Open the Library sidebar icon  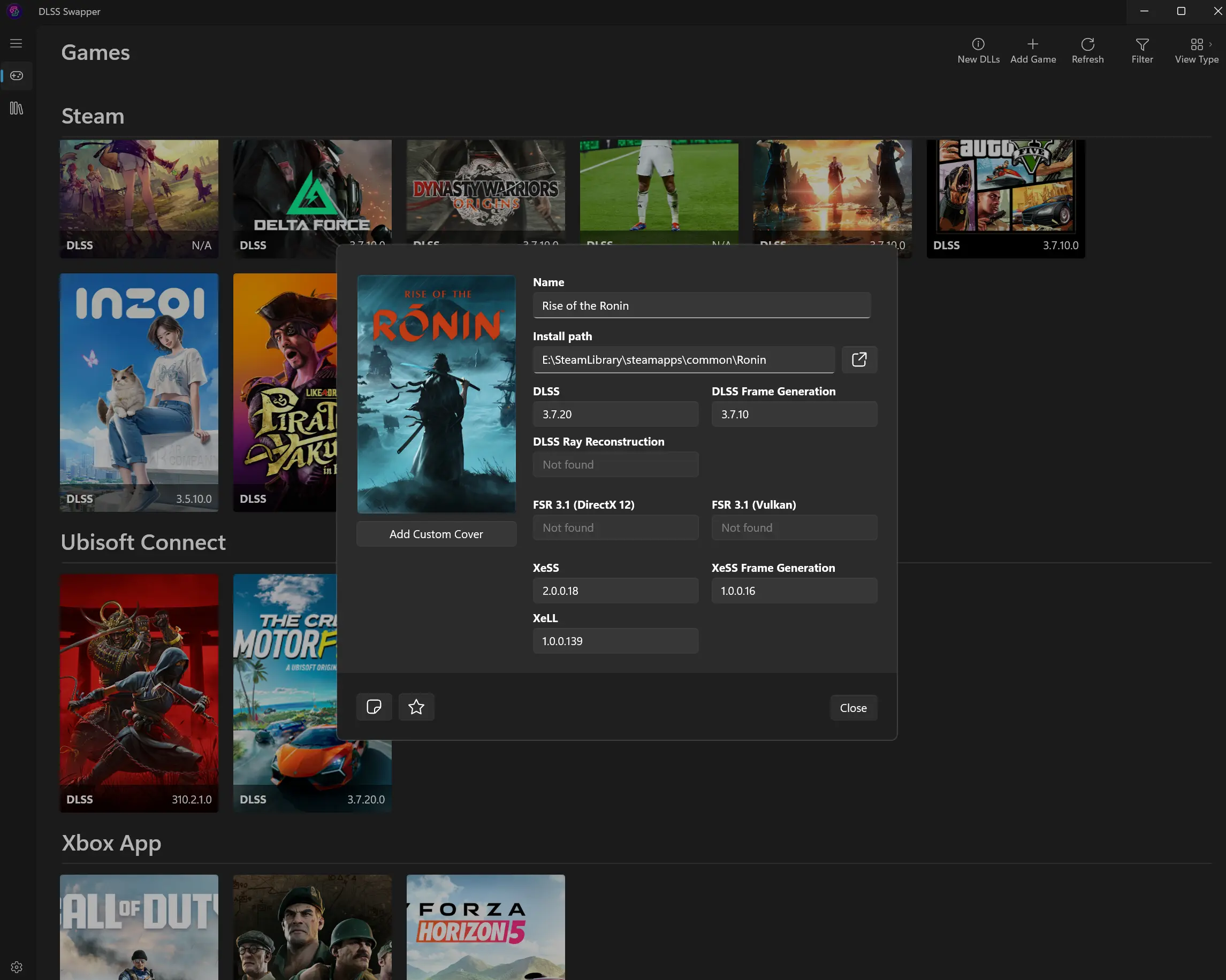[x=16, y=108]
